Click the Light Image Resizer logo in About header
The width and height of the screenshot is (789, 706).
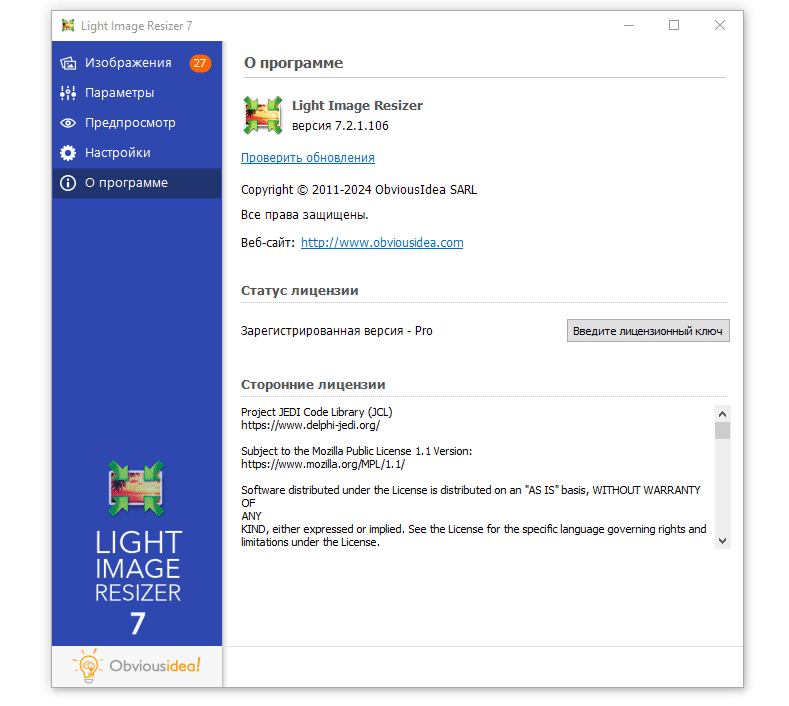263,115
